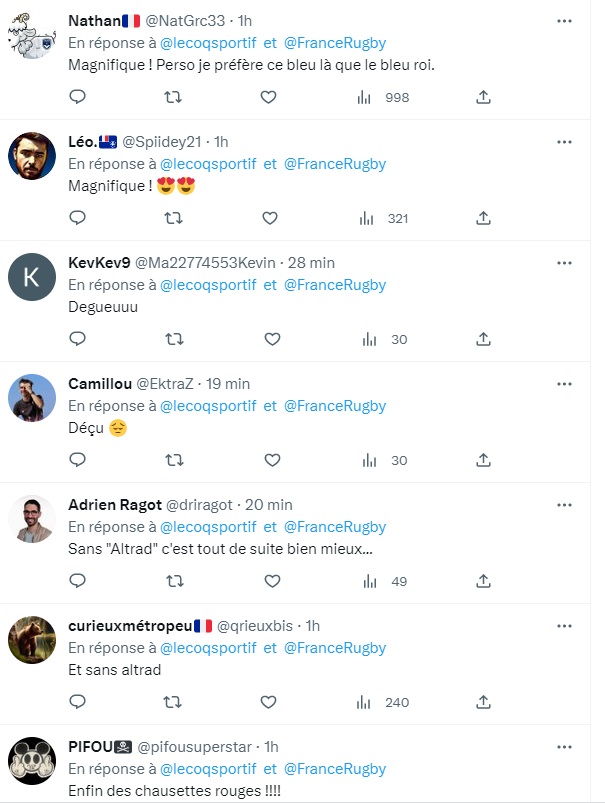Open @FranceRugby link in Camillou's reply
605x803 pixels.
coord(335,406)
